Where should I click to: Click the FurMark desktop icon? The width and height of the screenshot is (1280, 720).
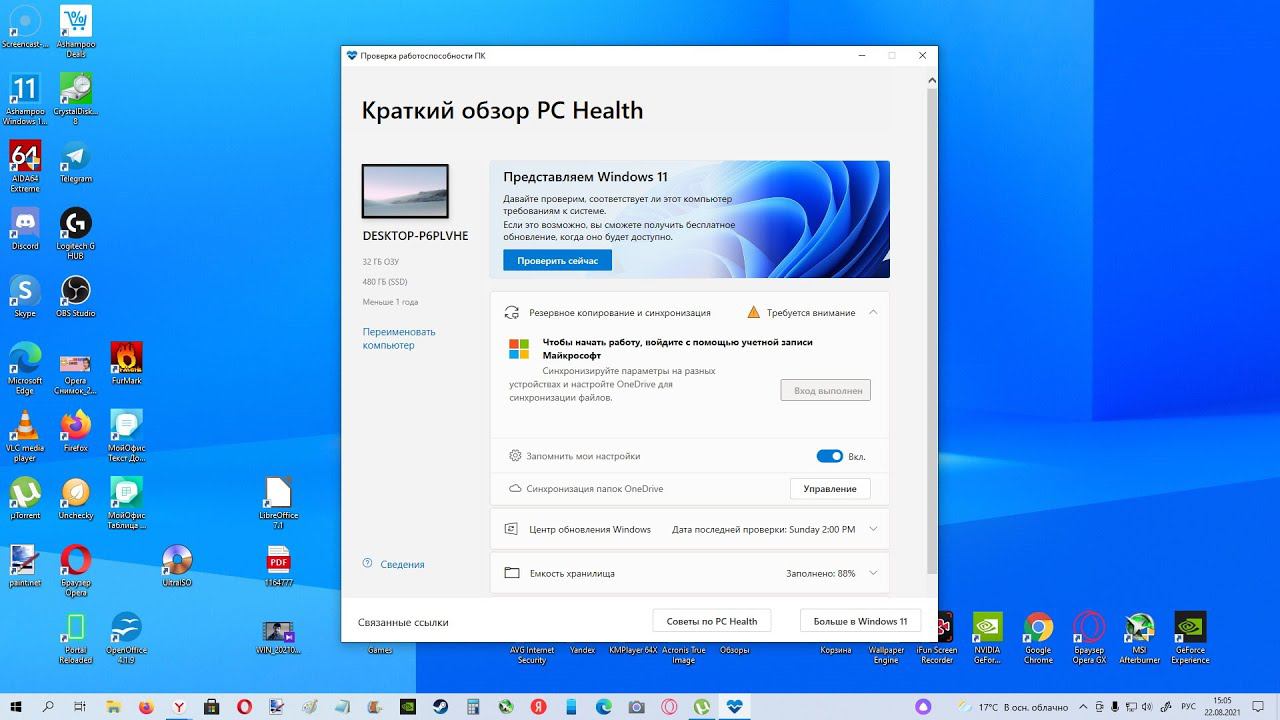coord(126,364)
